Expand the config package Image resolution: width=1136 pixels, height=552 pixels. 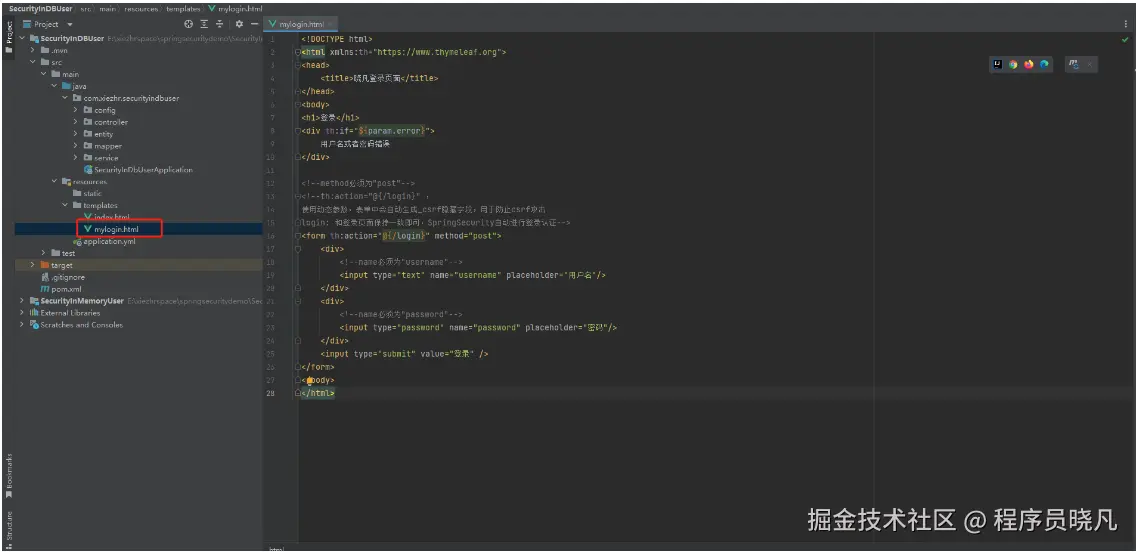pyautogui.click(x=75, y=110)
